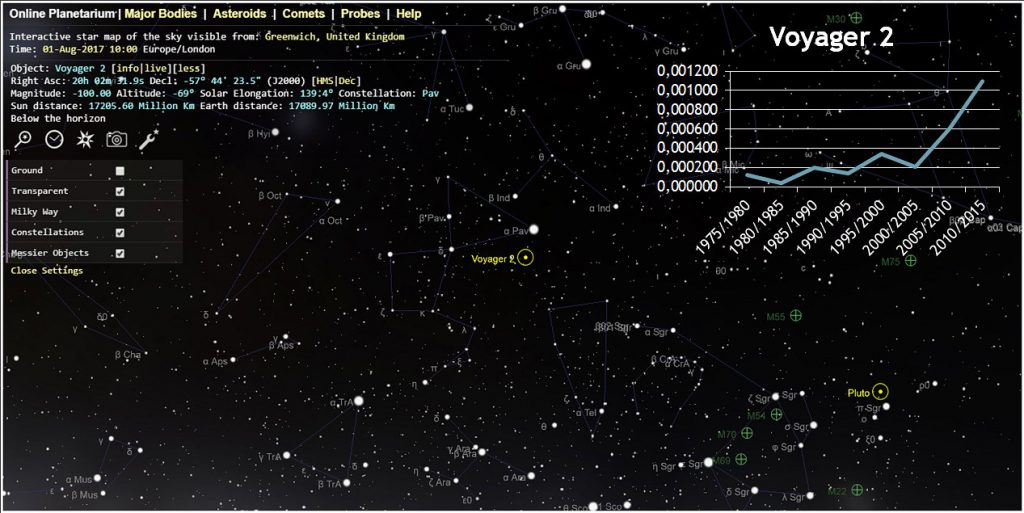
Task: Select the ζ Sgr star label
Action: tap(759, 398)
